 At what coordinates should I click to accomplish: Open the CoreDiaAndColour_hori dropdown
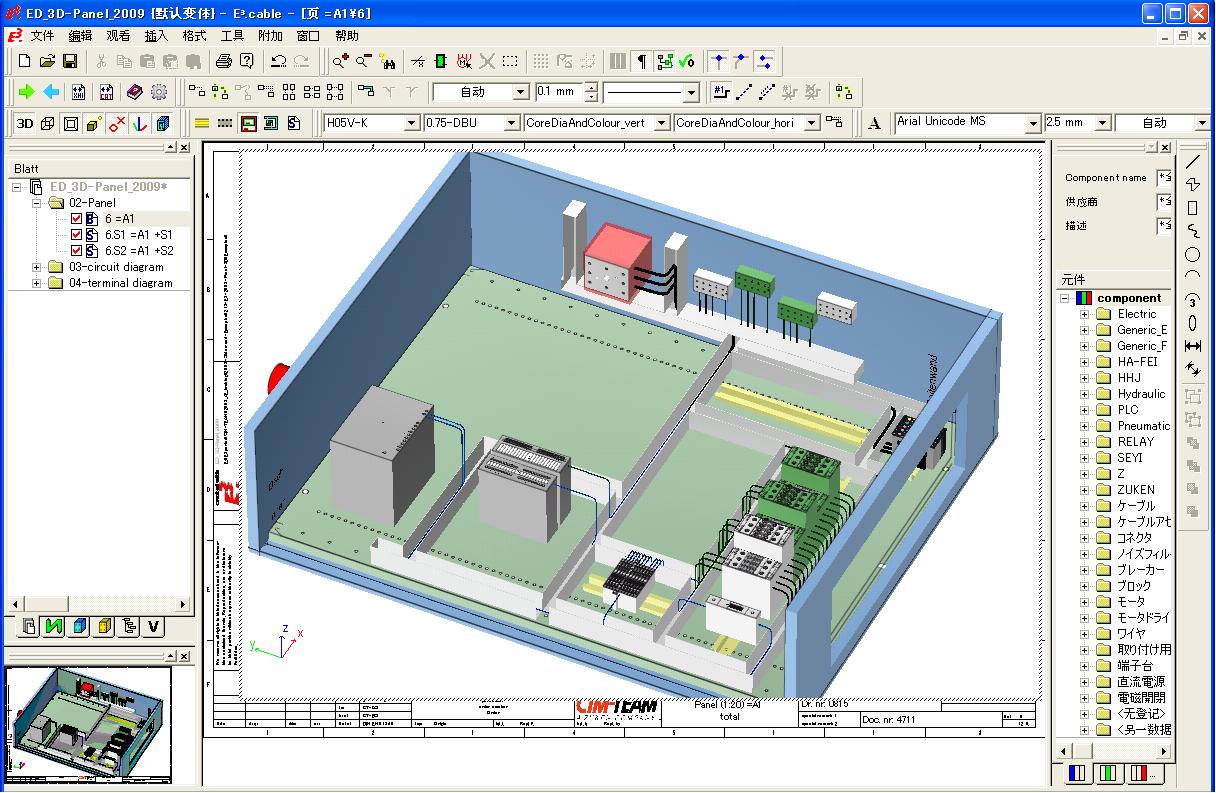[812, 123]
